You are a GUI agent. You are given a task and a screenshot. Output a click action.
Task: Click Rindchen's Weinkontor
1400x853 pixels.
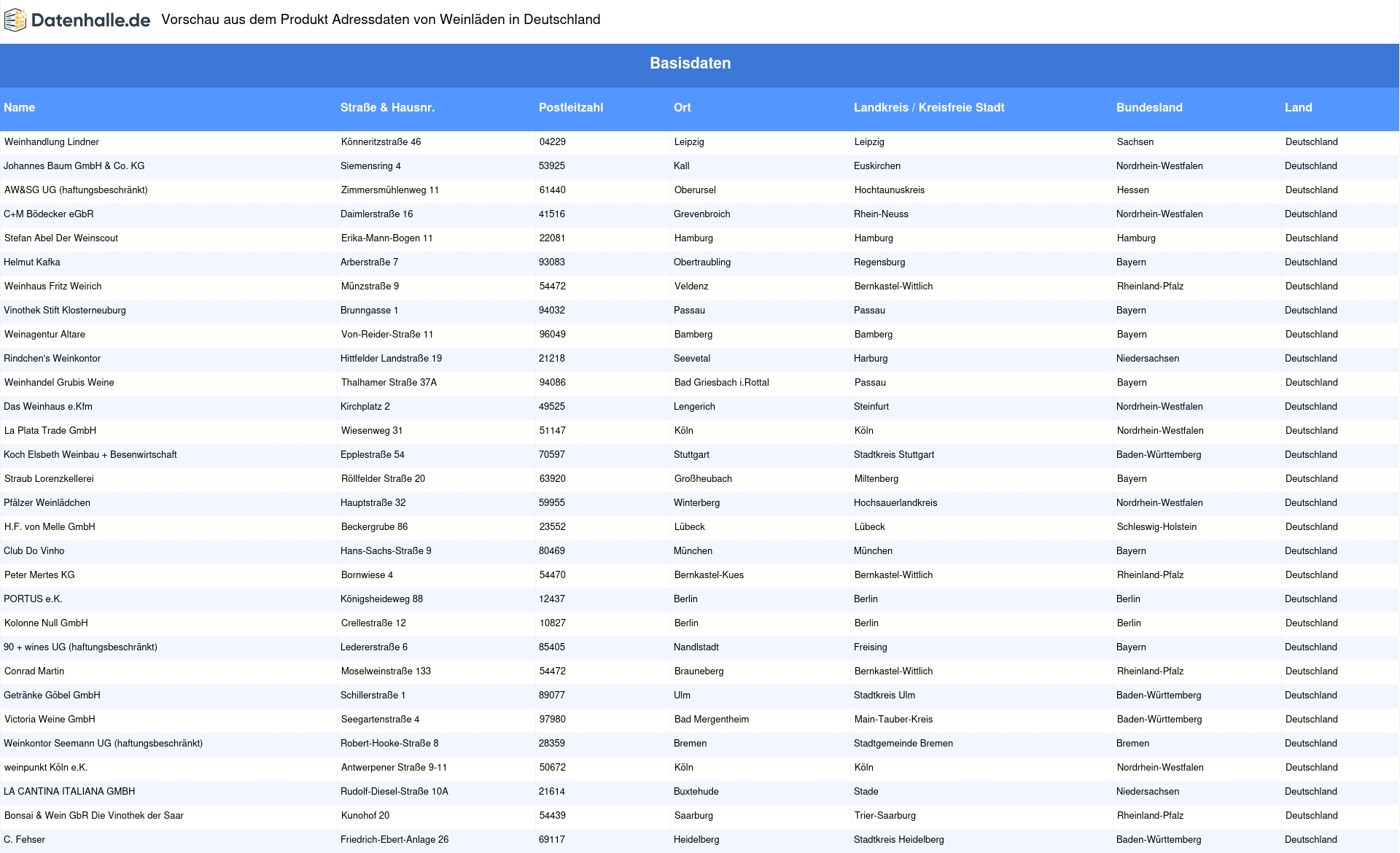52,359
